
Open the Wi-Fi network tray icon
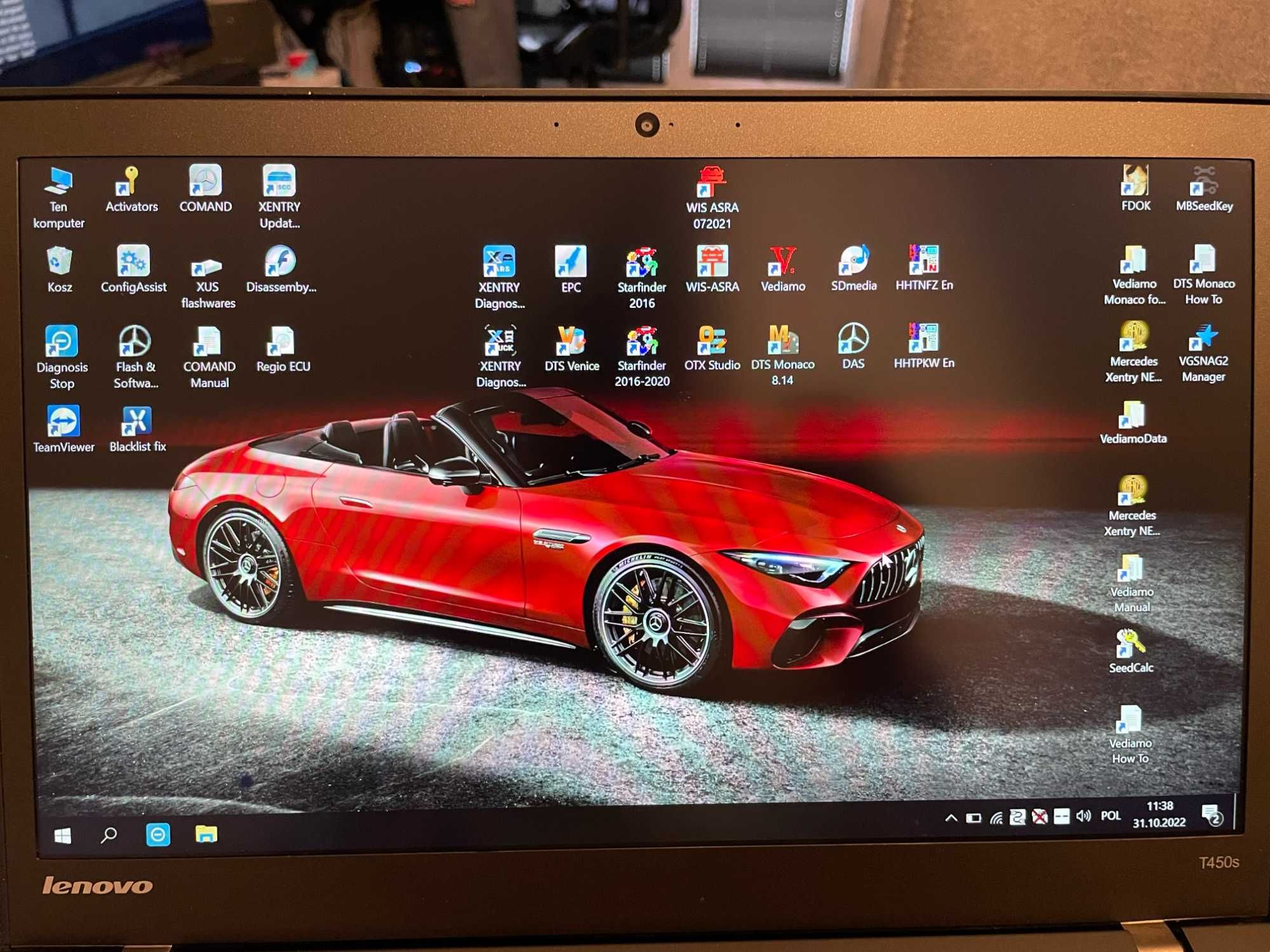point(996,818)
